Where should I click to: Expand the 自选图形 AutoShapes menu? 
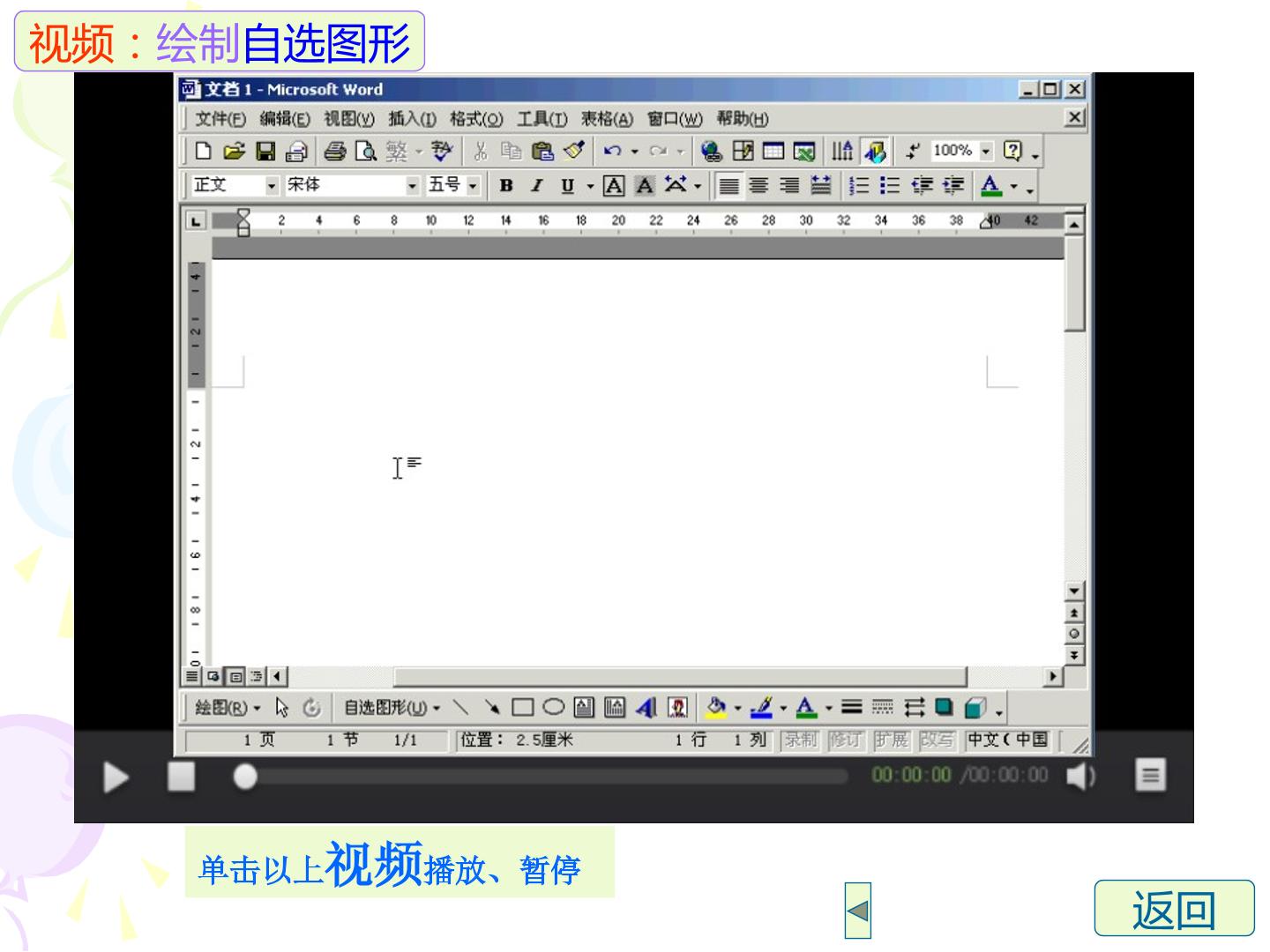(392, 708)
